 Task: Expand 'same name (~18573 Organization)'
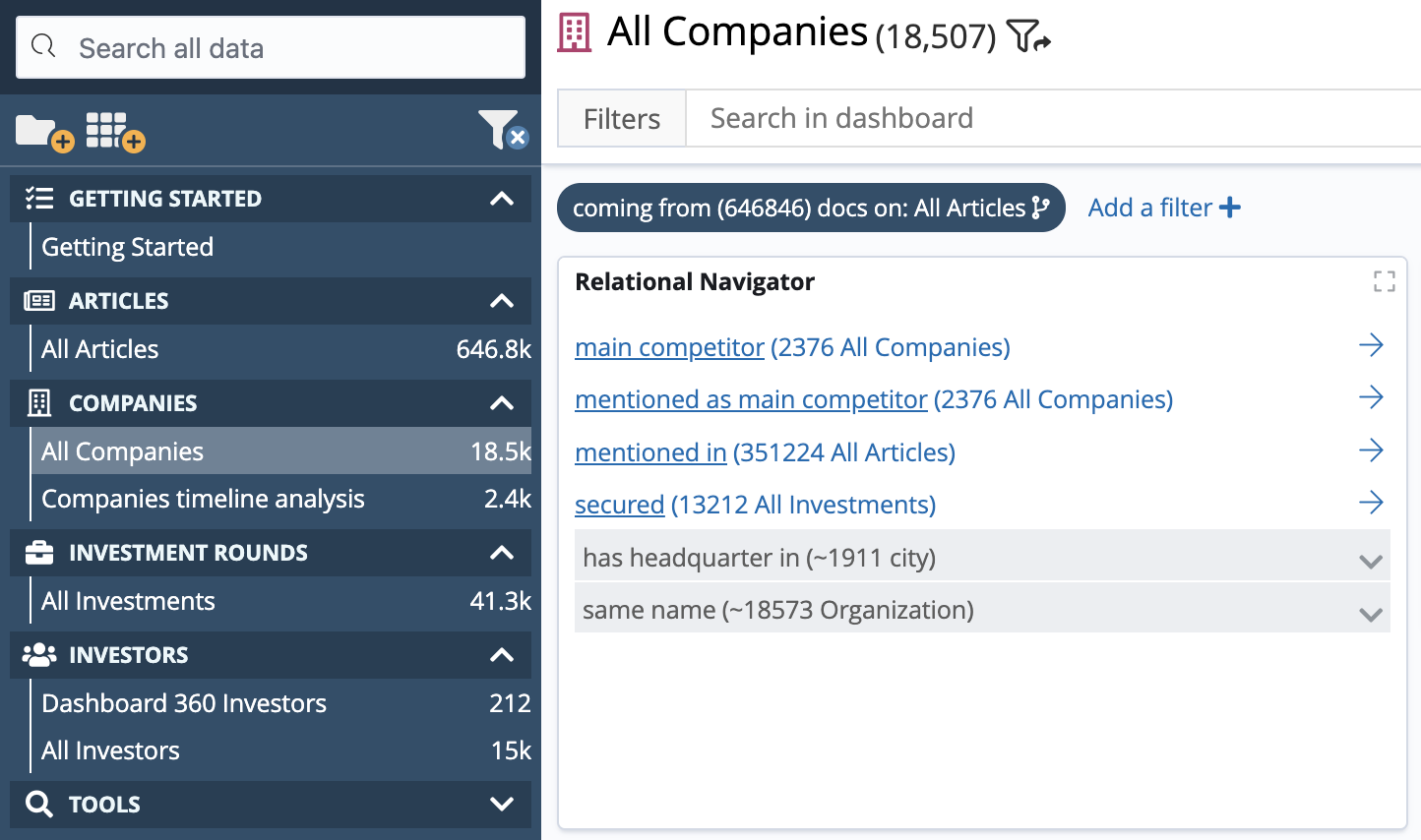point(1370,614)
